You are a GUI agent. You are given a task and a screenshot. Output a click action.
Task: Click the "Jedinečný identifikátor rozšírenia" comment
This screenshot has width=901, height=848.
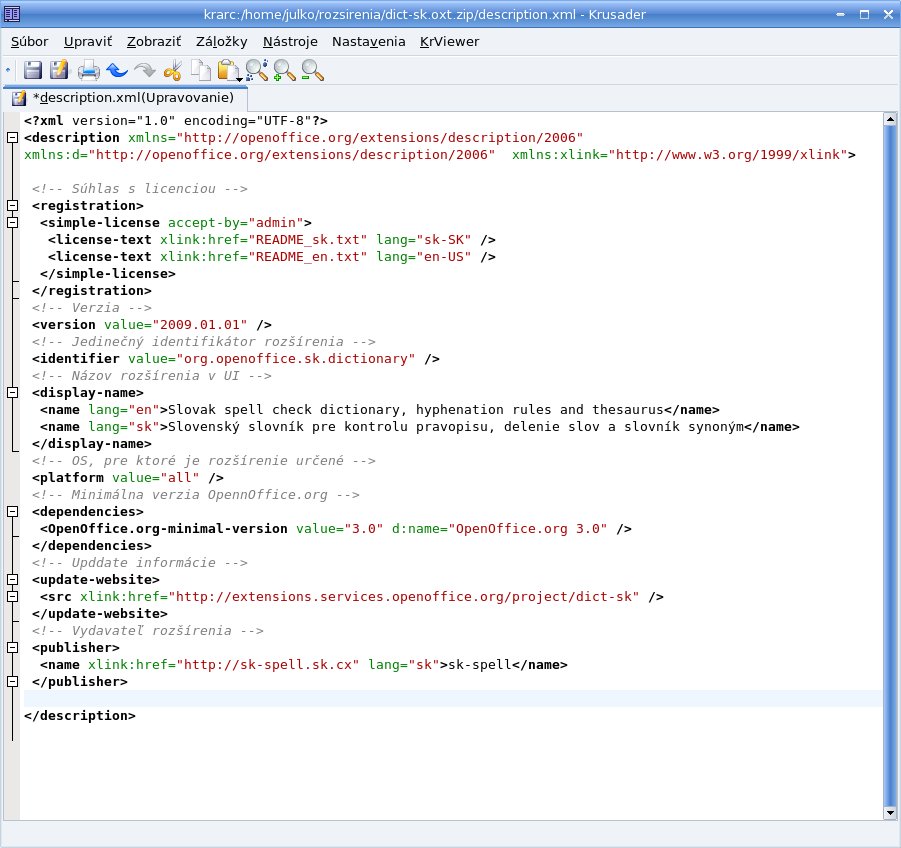(x=204, y=342)
